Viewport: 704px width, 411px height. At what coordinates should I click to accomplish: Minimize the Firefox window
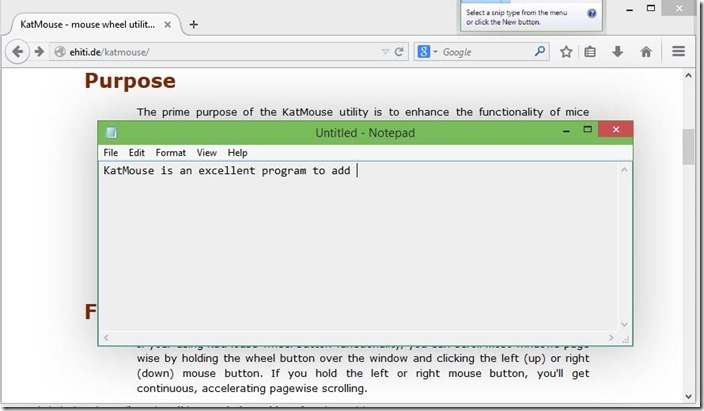click(x=629, y=9)
